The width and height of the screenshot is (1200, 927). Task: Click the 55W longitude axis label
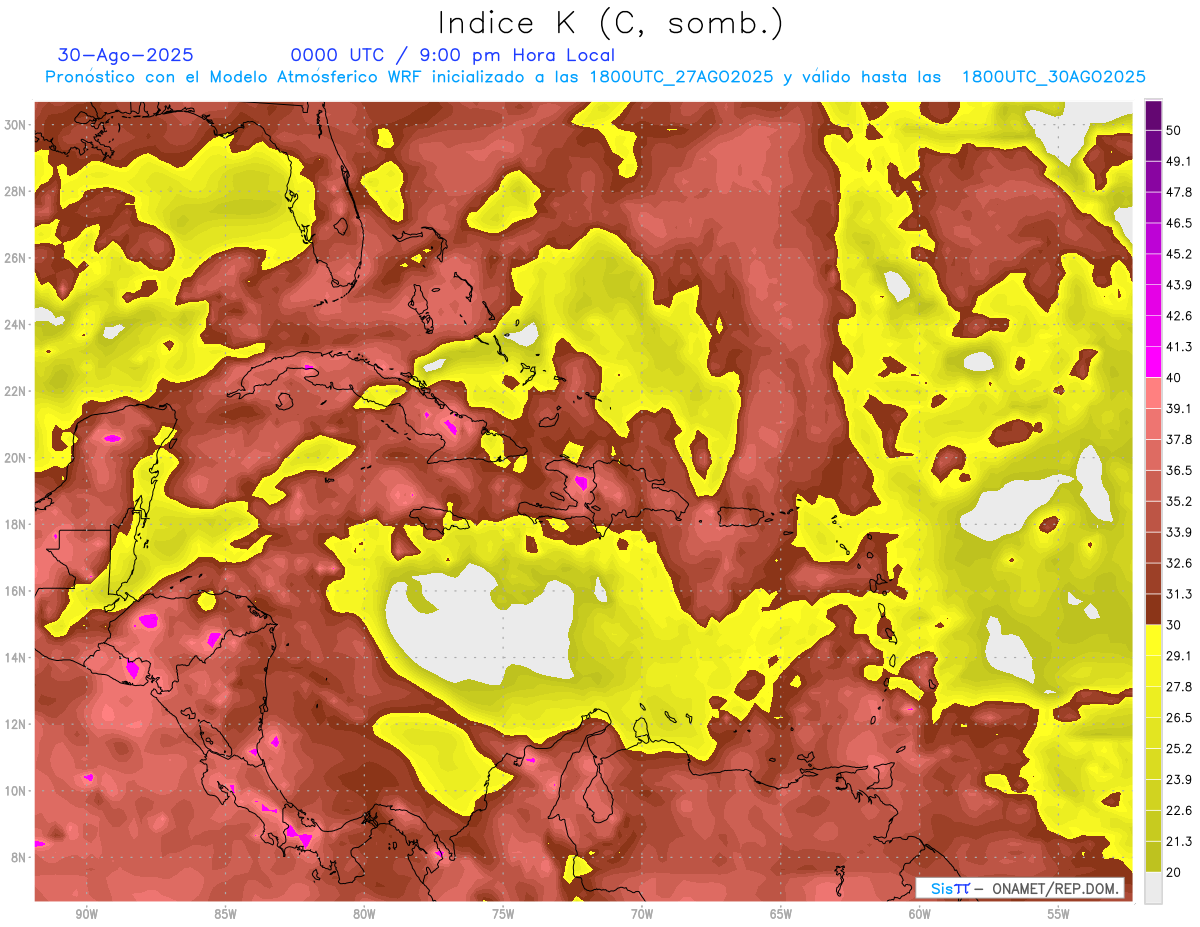(1059, 914)
